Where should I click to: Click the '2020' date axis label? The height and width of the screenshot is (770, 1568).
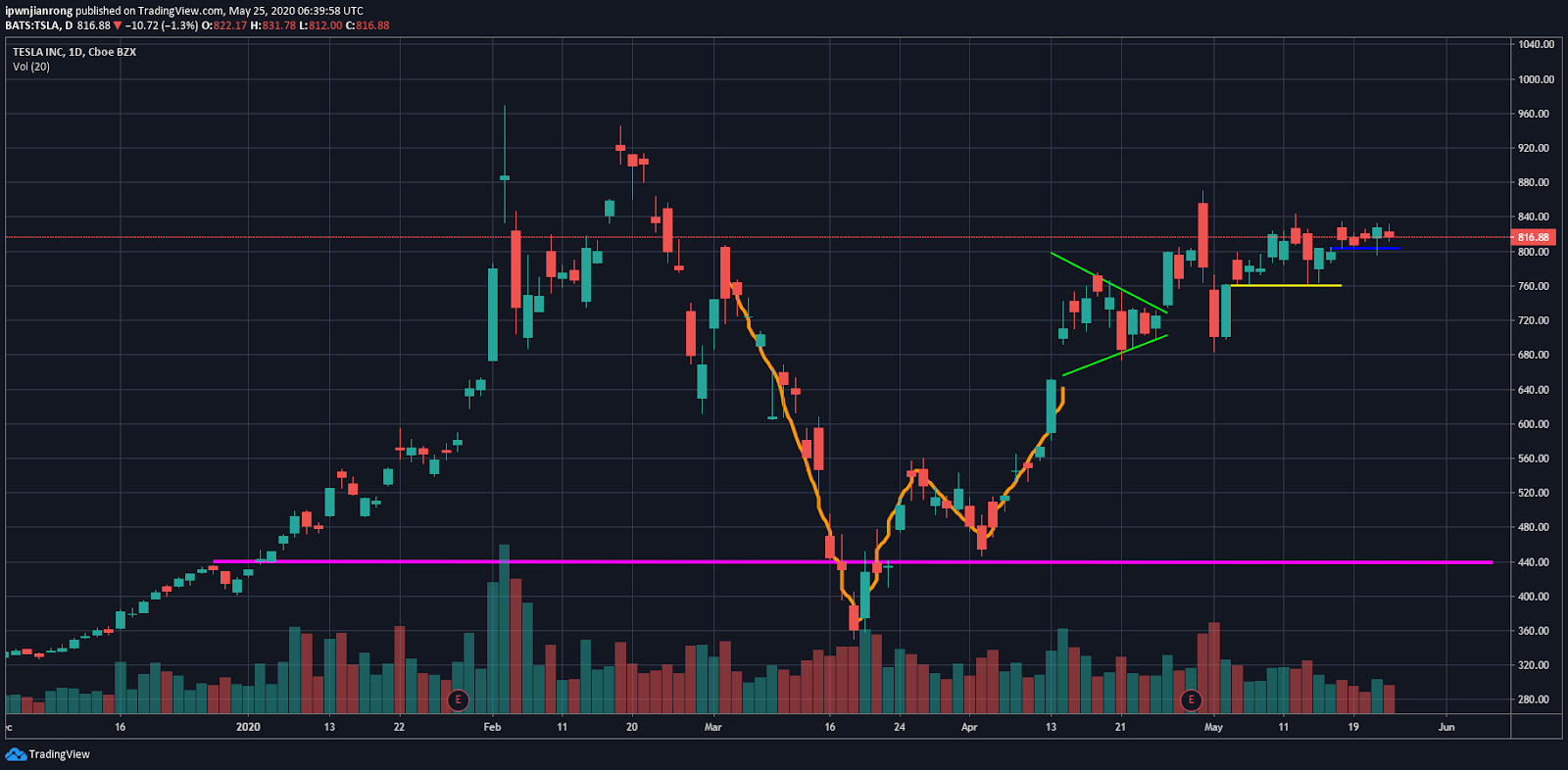point(249,727)
